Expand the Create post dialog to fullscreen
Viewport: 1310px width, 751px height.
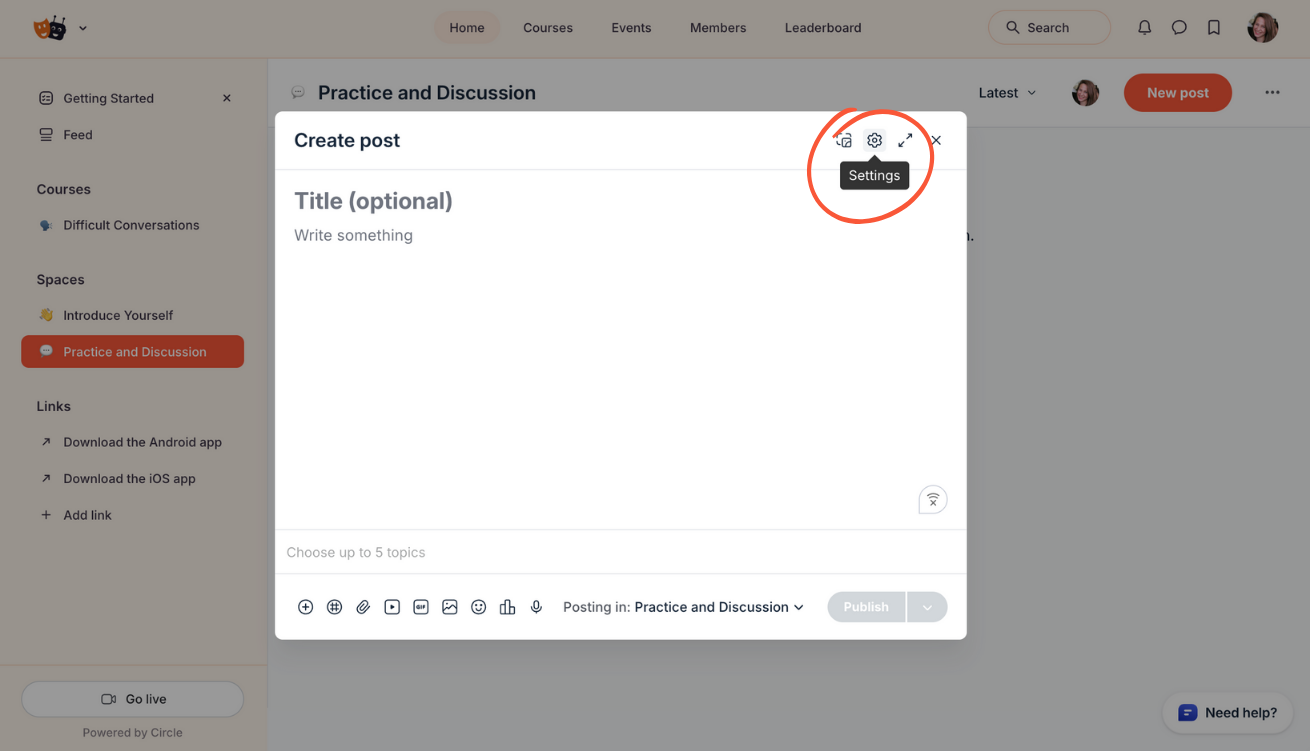tap(905, 141)
